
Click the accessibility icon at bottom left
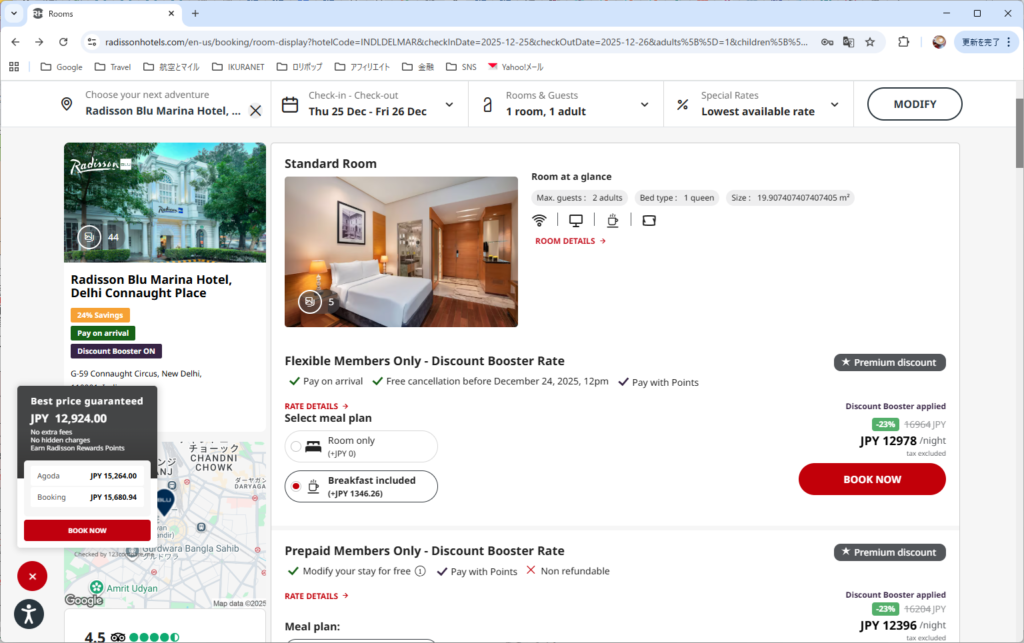[x=29, y=613]
